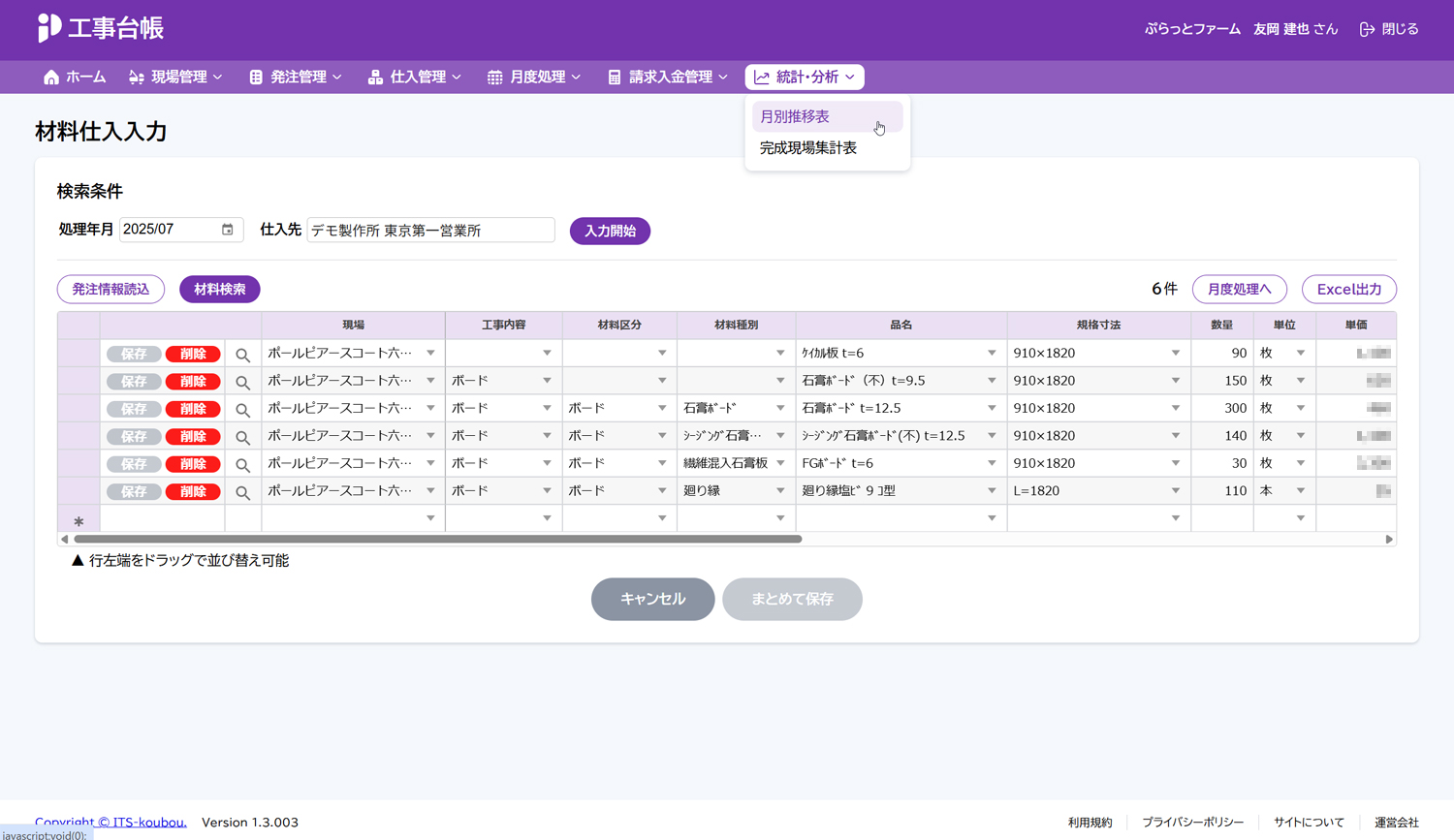Click the 仕入先 input field

click(430, 231)
